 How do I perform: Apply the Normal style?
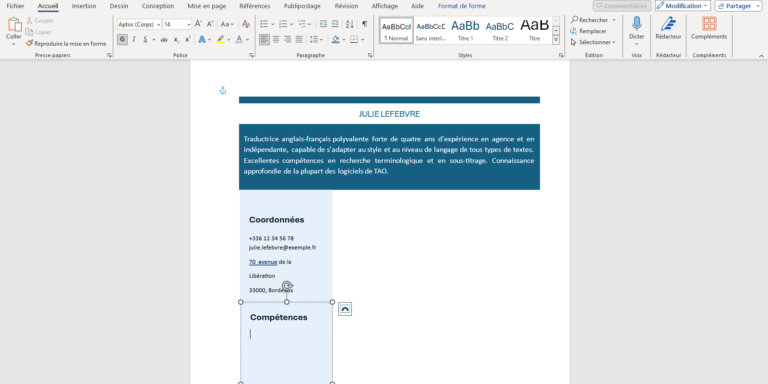(396, 30)
